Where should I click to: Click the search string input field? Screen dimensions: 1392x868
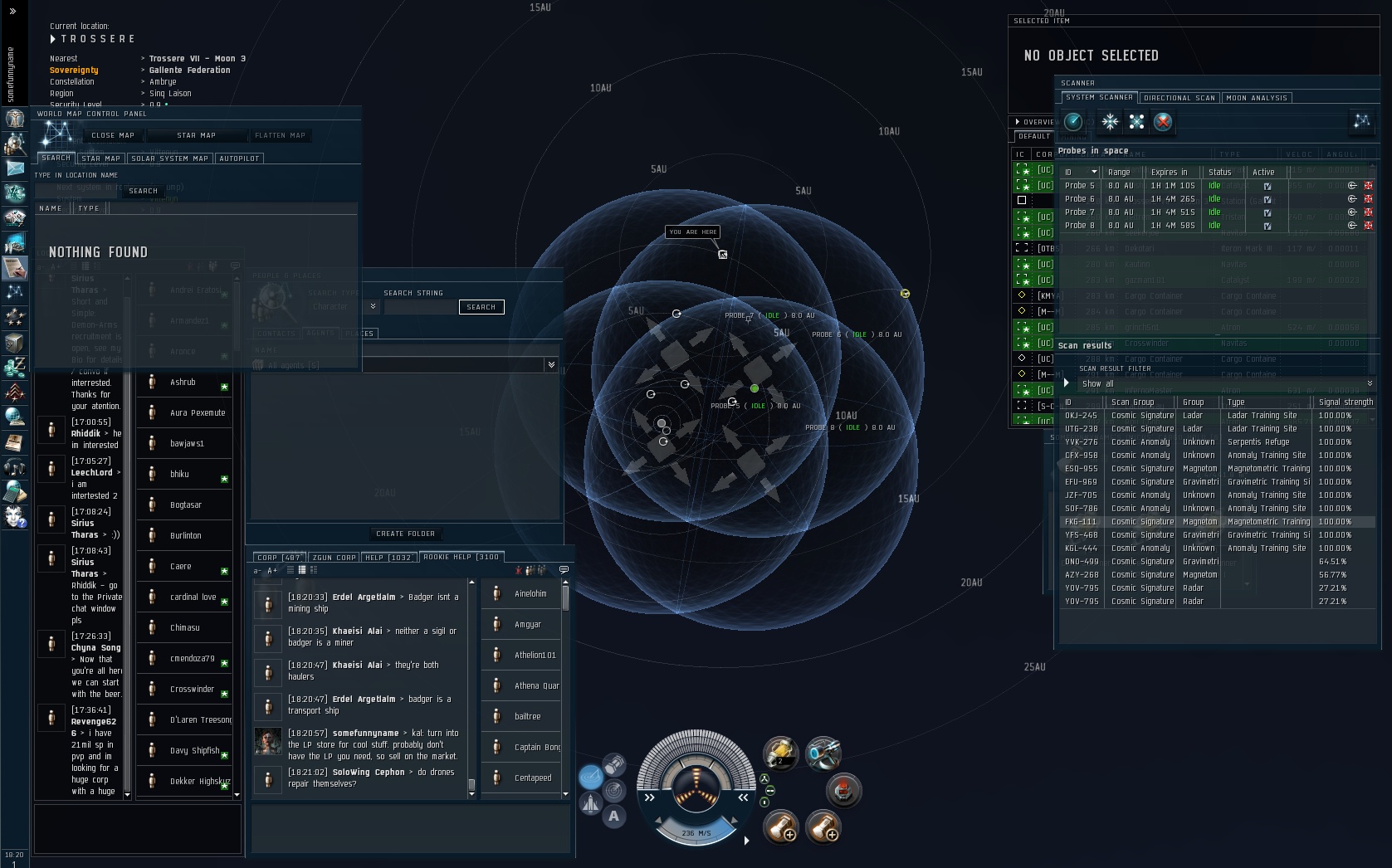tap(420, 307)
